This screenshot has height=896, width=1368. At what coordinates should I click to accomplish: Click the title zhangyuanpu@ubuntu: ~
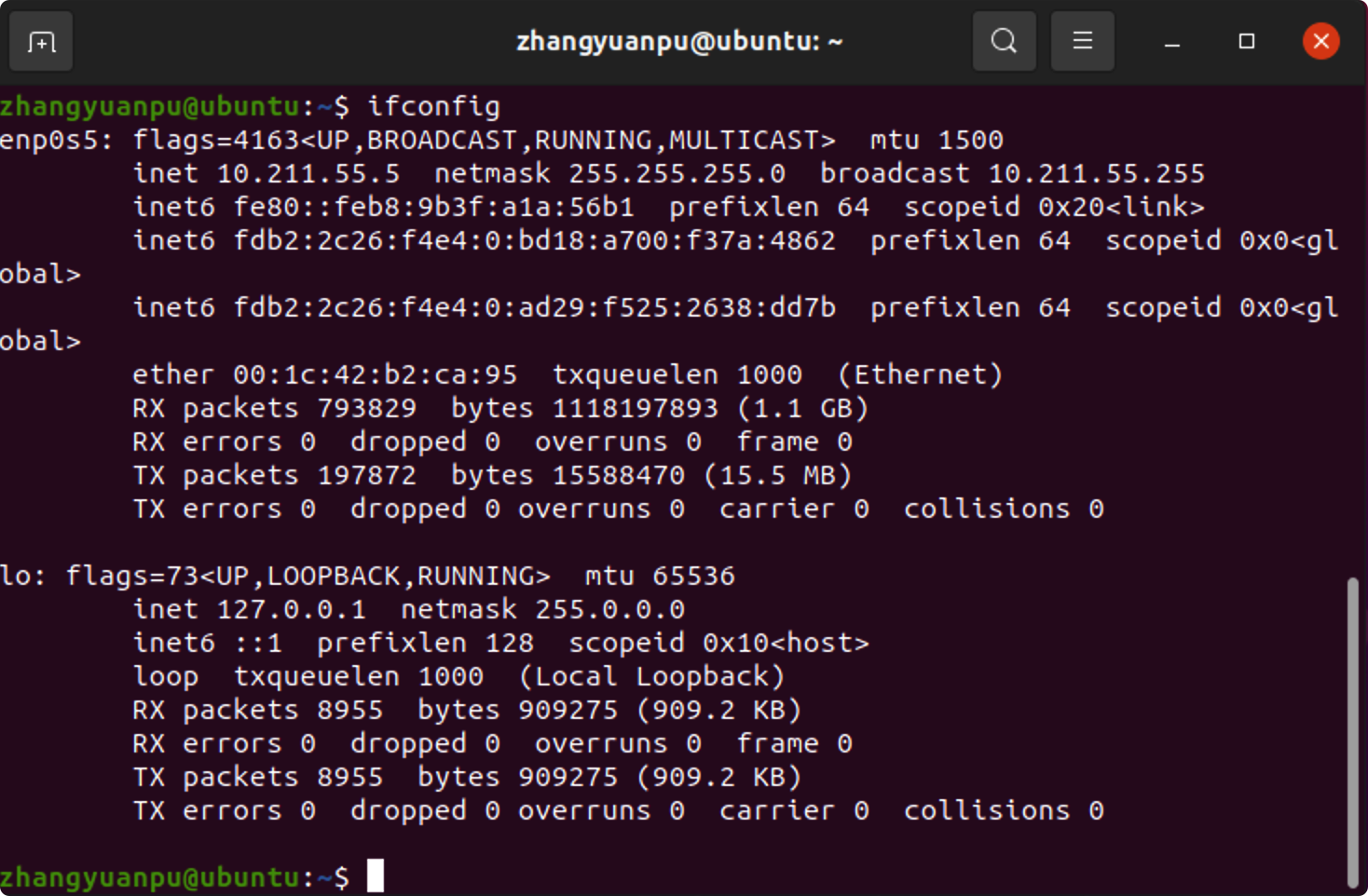[679, 42]
